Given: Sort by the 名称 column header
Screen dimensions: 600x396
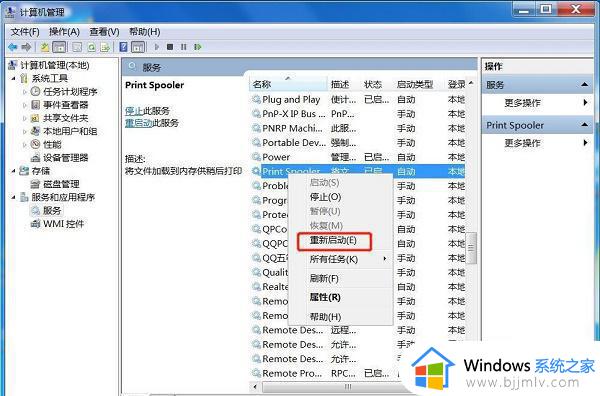Looking at the screenshot, I should (289, 84).
